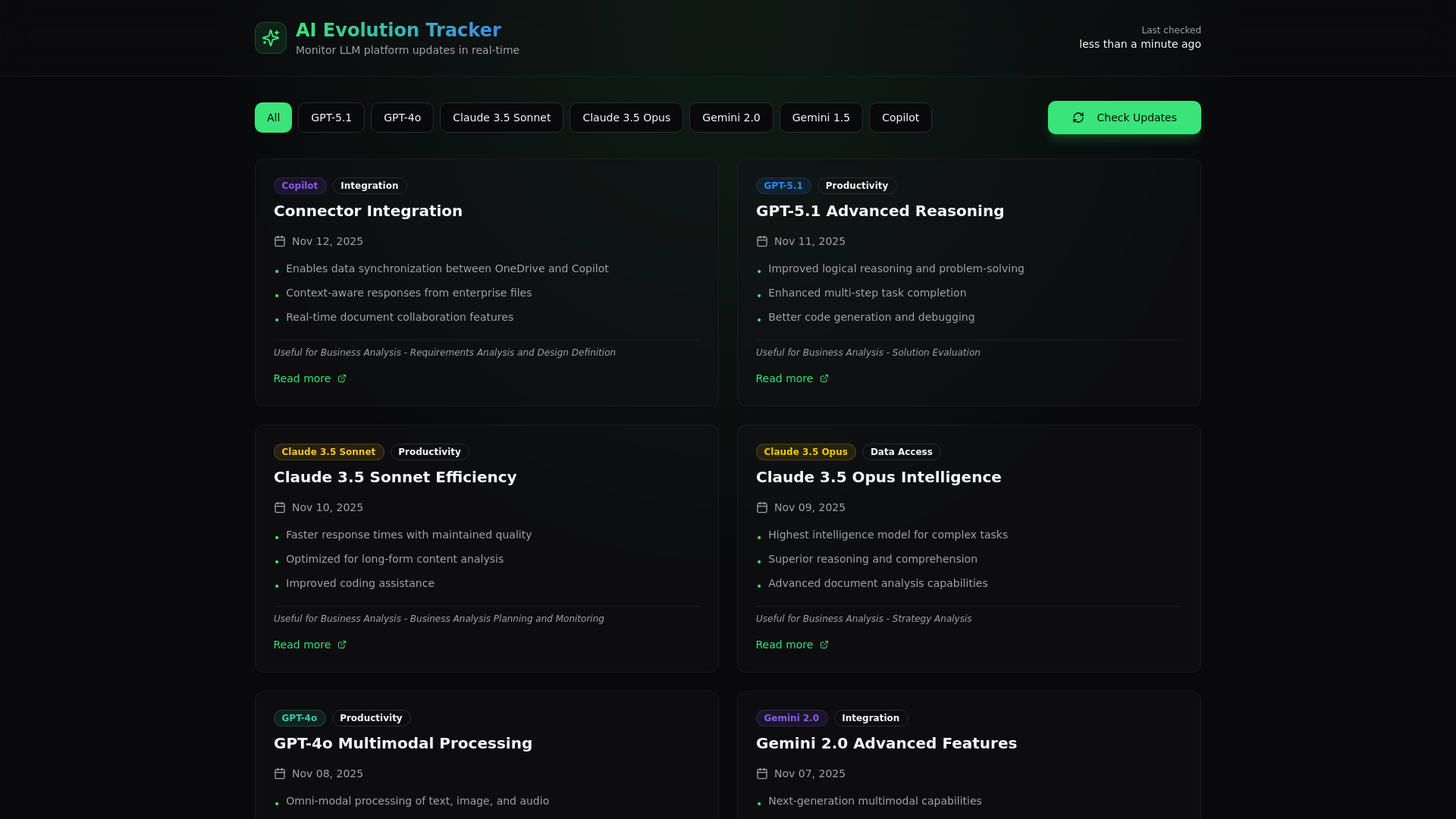Viewport: 1456px width, 819px height.
Task: Click external-link icon in GPT-5.1 Advanced Reasoning card
Action: coord(824,378)
